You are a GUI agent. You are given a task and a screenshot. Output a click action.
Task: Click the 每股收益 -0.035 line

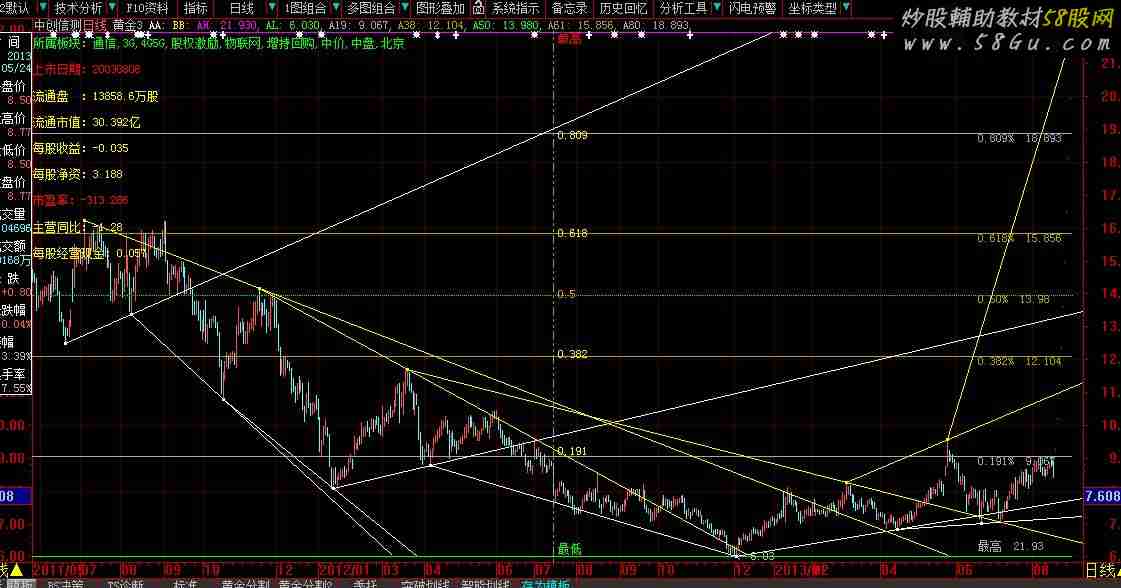click(81, 148)
